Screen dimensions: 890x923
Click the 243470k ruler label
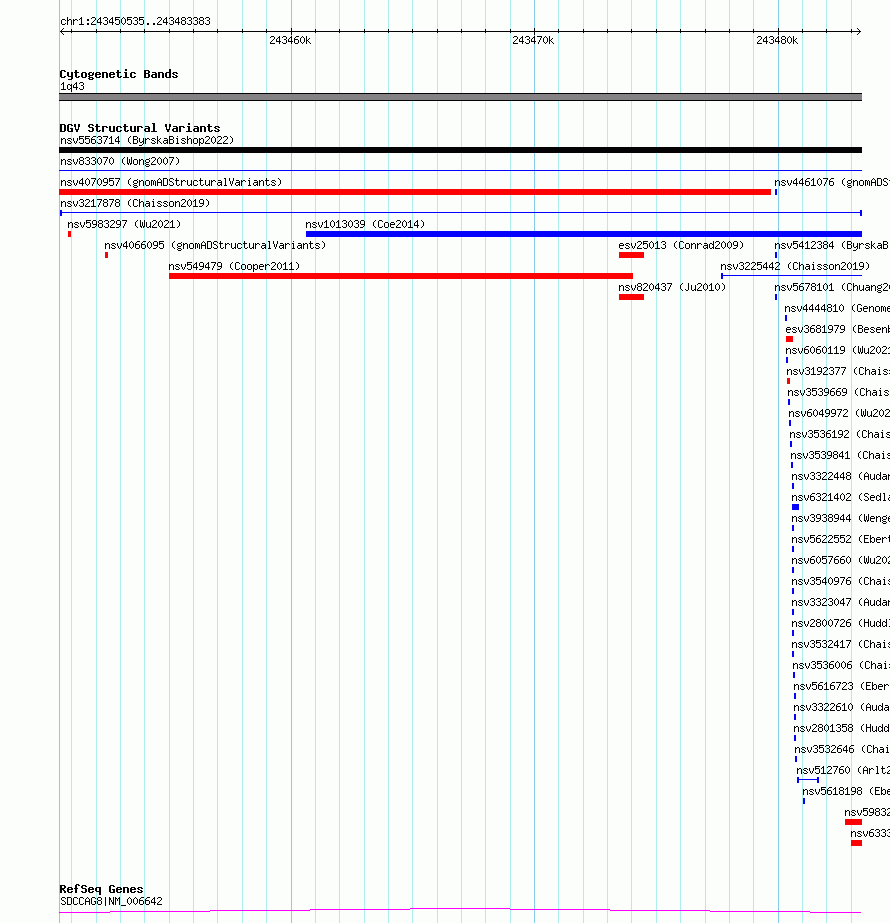533,41
